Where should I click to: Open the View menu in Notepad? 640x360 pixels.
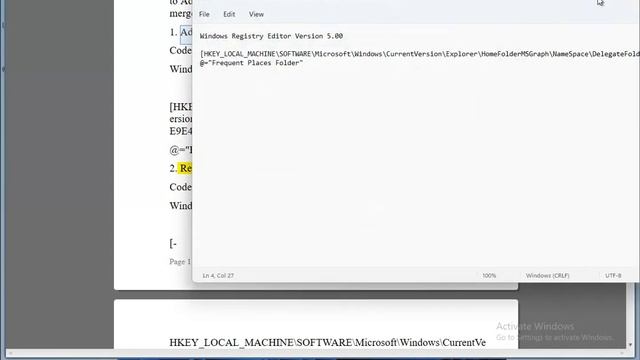pos(256,14)
